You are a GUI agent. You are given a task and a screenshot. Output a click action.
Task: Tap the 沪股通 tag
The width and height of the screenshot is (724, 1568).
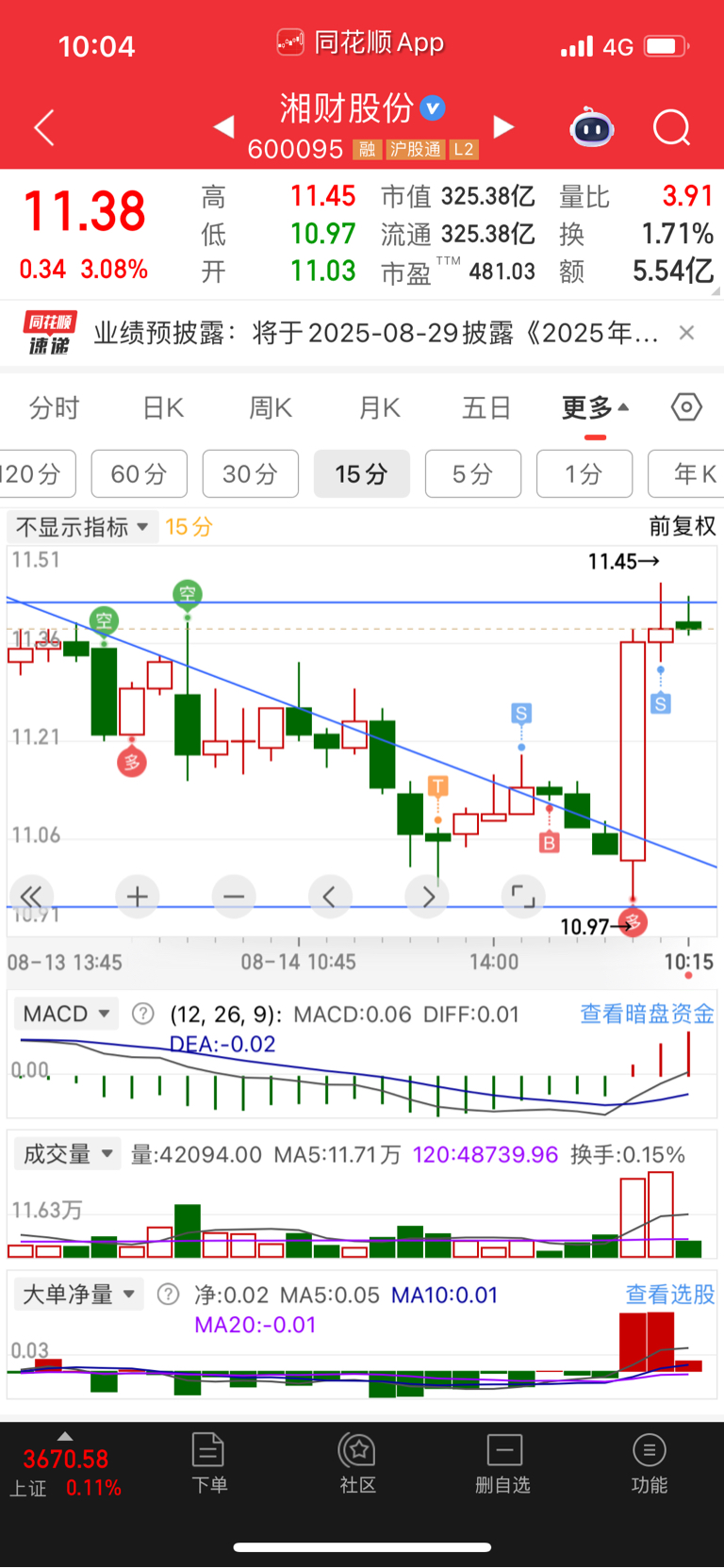tap(416, 149)
